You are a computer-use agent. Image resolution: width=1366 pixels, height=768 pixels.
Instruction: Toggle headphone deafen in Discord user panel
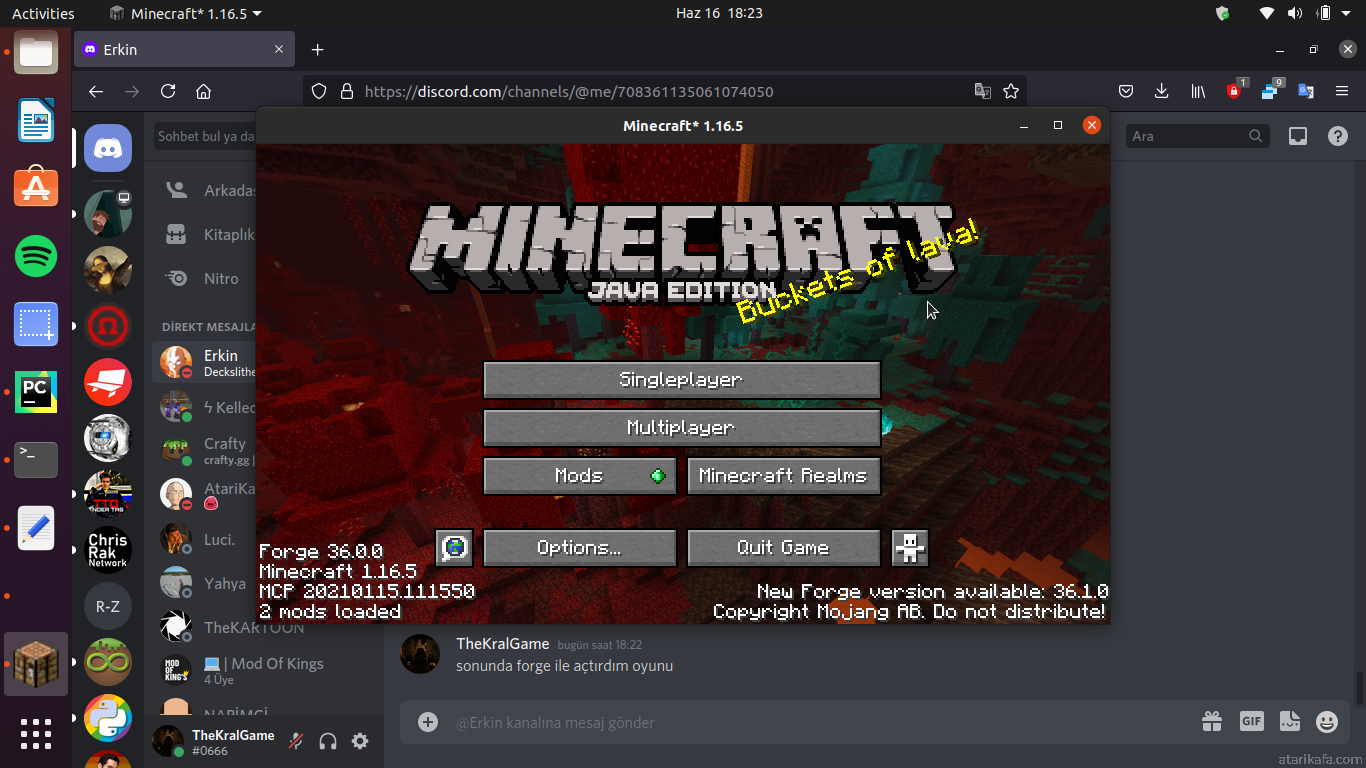coord(328,741)
